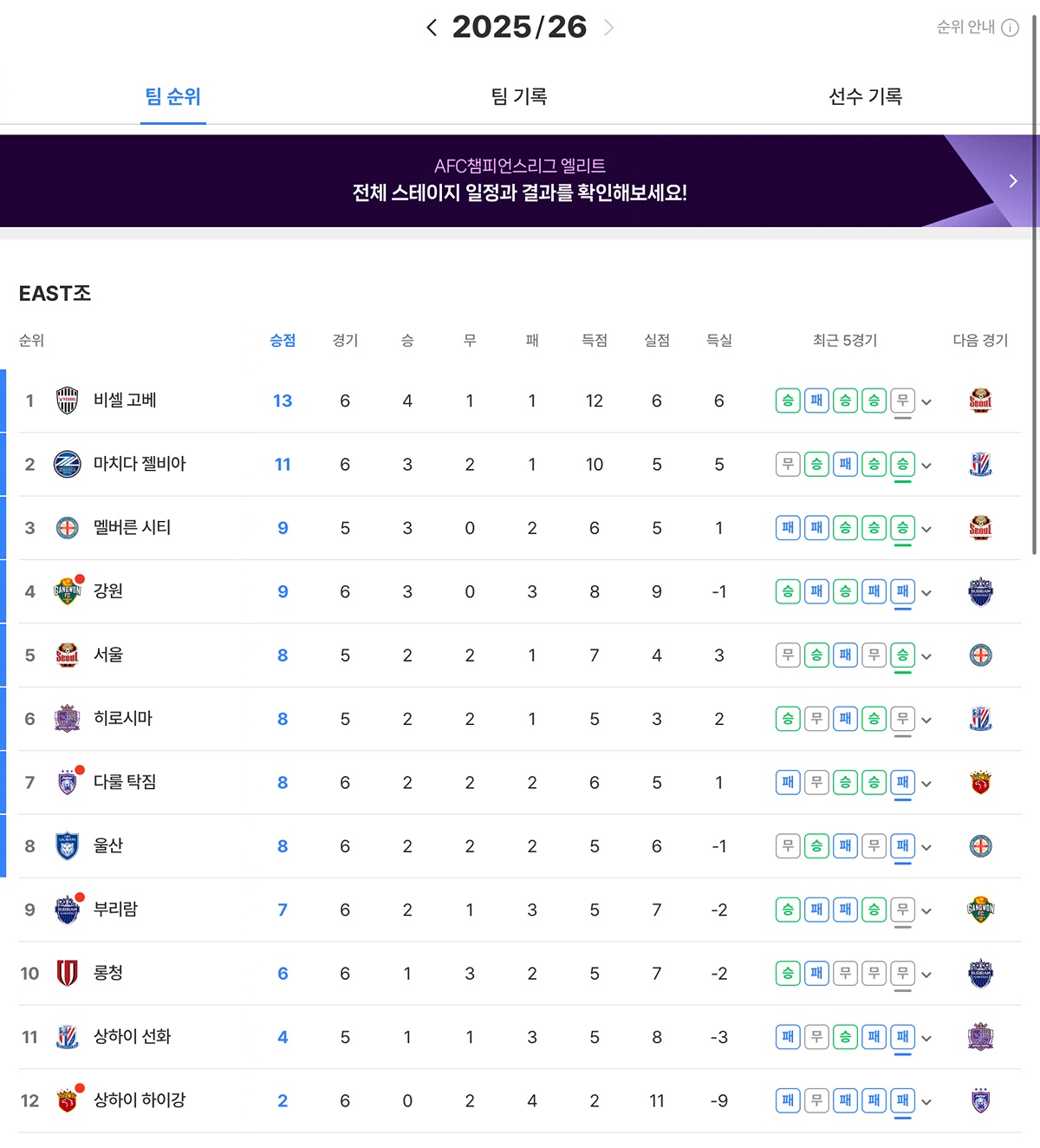The image size is (1040, 1148).
Task: Click the 강원 team emblem
Action: (67, 591)
